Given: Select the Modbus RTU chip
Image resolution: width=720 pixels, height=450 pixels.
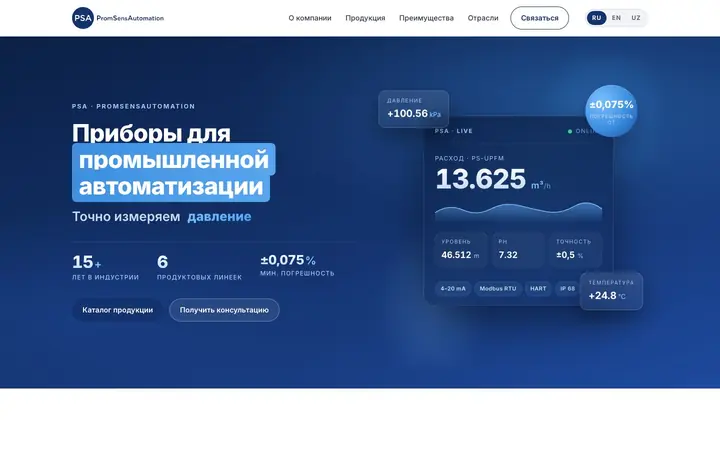Looking at the screenshot, I should (x=498, y=288).
